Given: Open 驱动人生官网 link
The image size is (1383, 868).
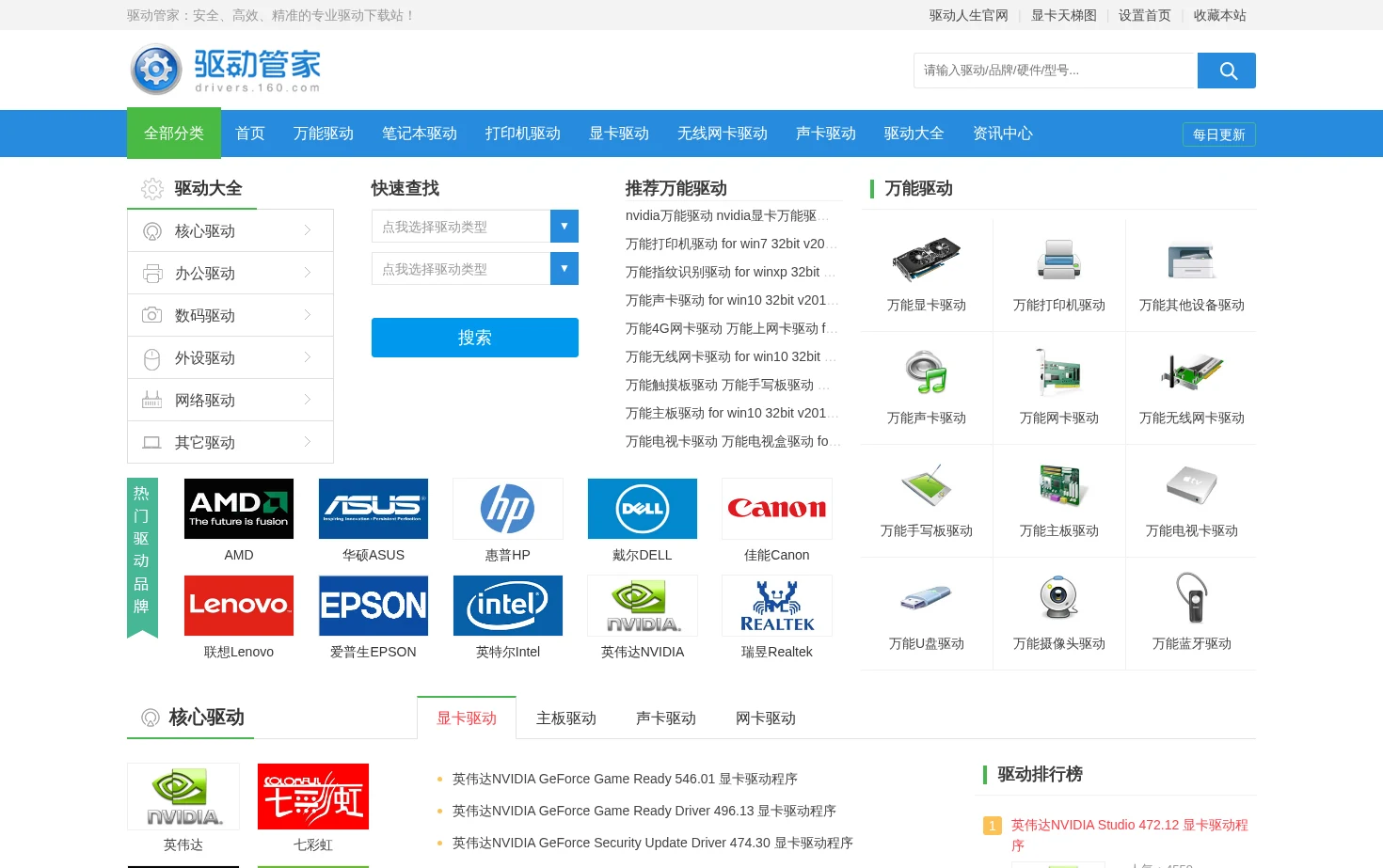Looking at the screenshot, I should [x=969, y=15].
